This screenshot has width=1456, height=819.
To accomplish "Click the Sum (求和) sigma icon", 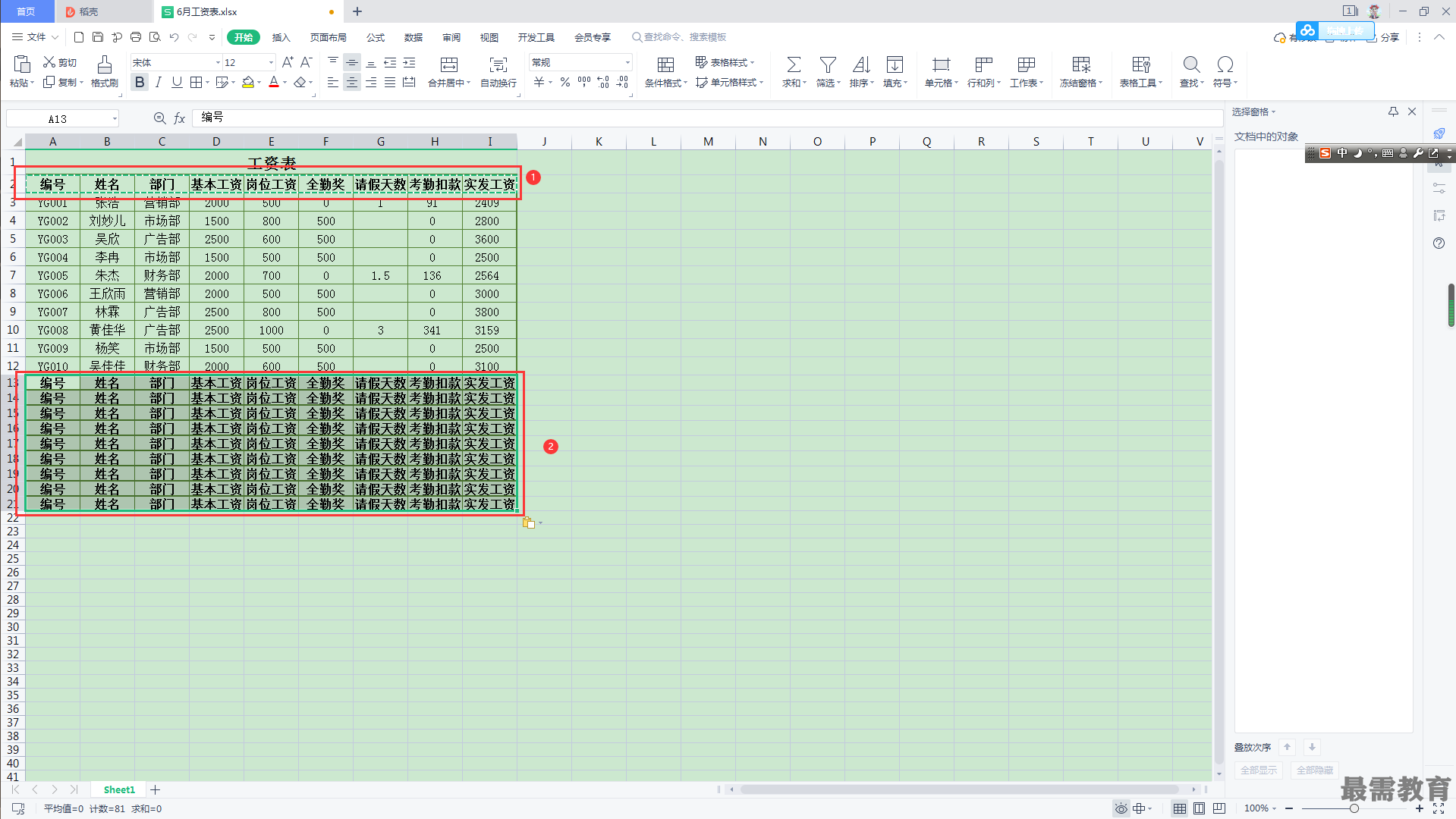I will point(794,64).
